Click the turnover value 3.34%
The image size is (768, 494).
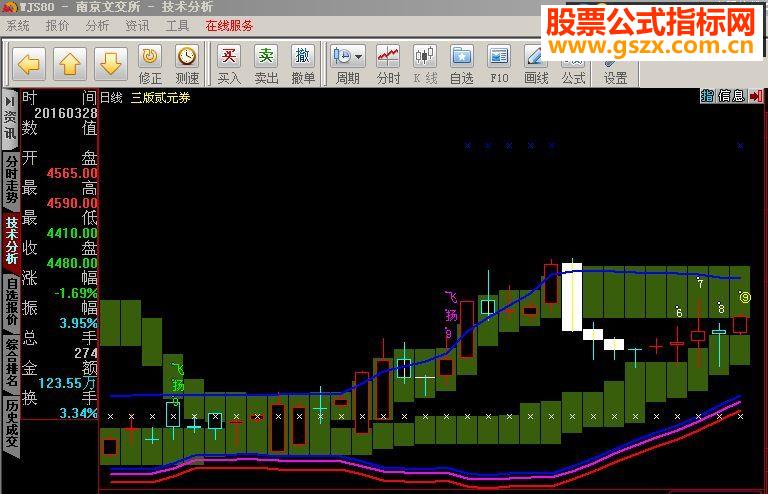tap(78, 413)
